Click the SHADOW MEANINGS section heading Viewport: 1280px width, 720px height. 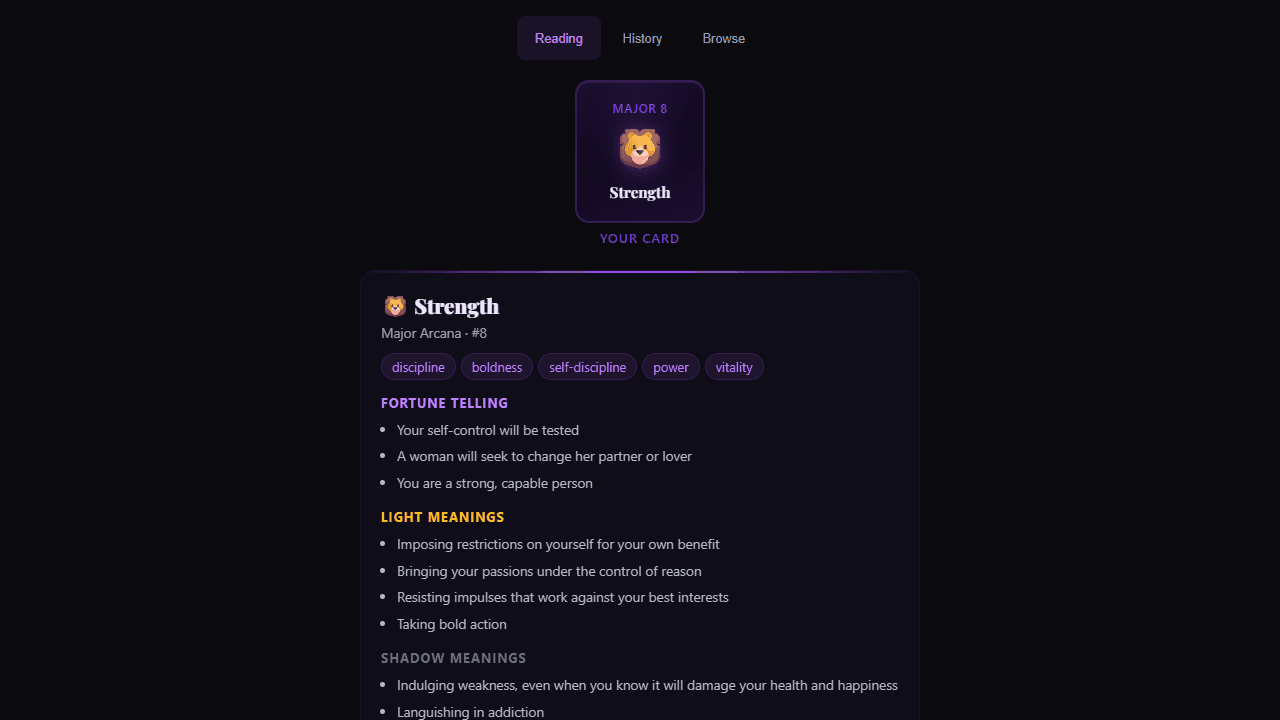coord(454,658)
